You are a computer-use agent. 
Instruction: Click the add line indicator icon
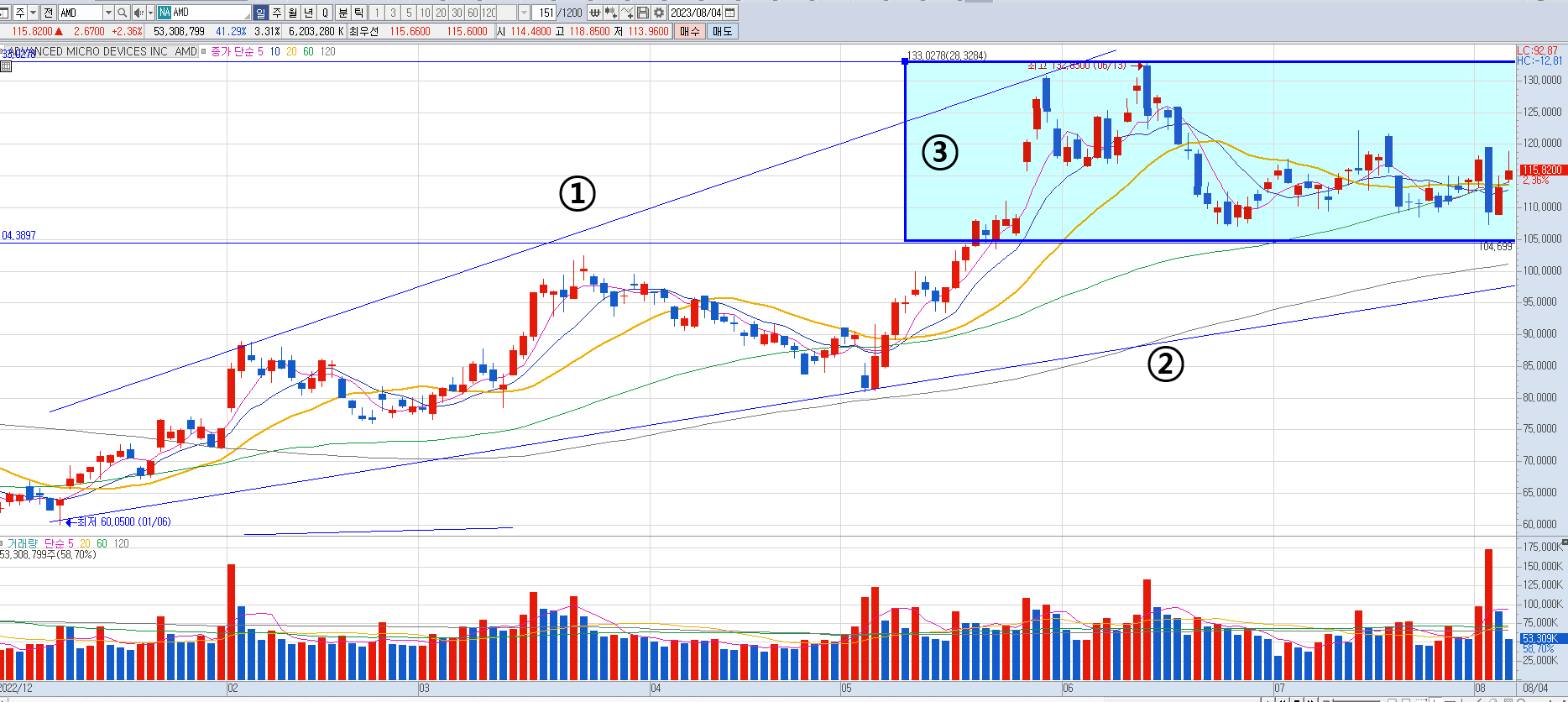point(627,13)
